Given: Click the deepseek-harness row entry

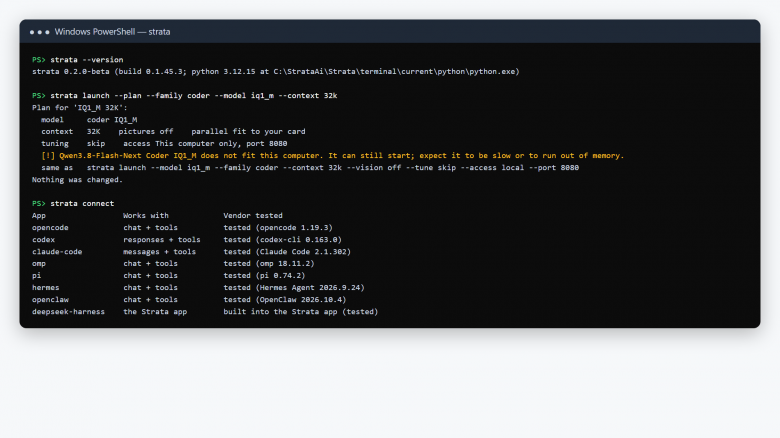Looking at the screenshot, I should pos(205,312).
